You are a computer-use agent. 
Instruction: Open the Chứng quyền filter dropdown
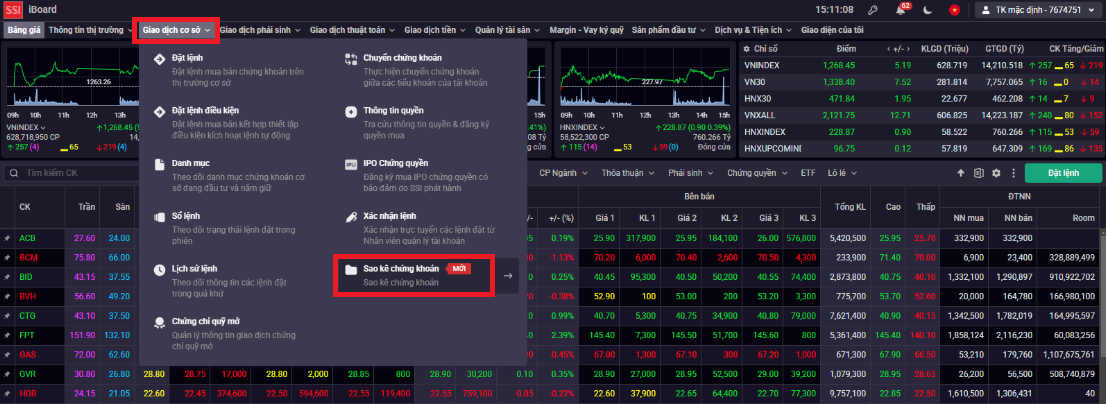coord(758,173)
